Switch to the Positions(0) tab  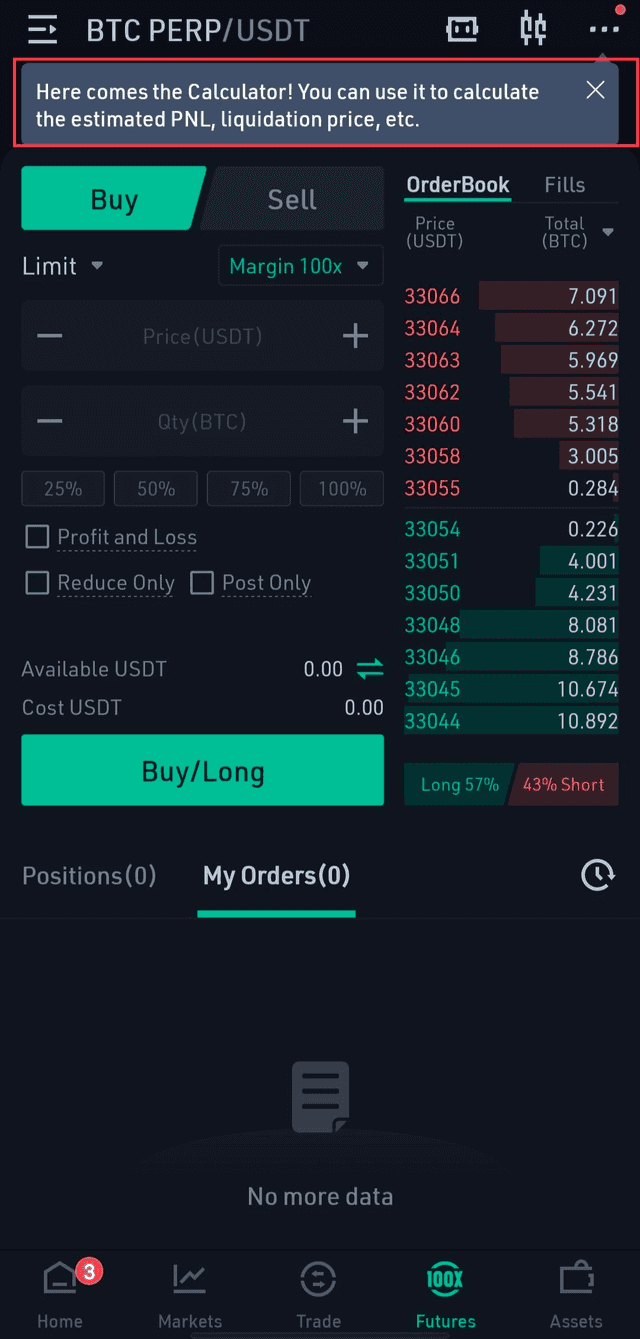[89, 876]
